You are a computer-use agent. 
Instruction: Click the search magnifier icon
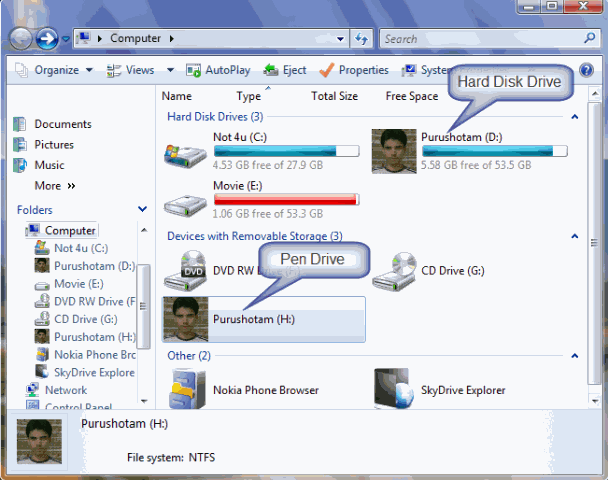(589, 38)
